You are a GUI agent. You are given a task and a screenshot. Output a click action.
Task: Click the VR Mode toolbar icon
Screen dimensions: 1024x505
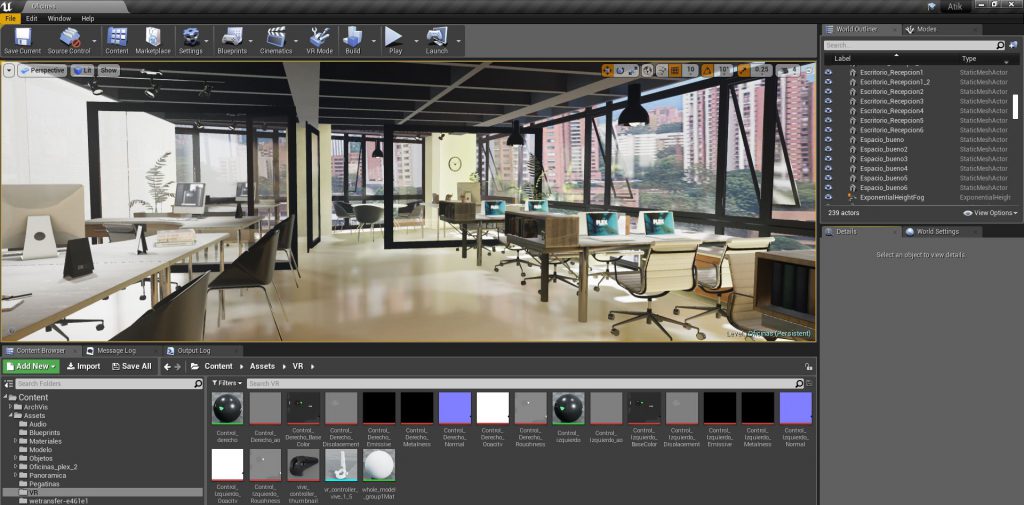(319, 41)
